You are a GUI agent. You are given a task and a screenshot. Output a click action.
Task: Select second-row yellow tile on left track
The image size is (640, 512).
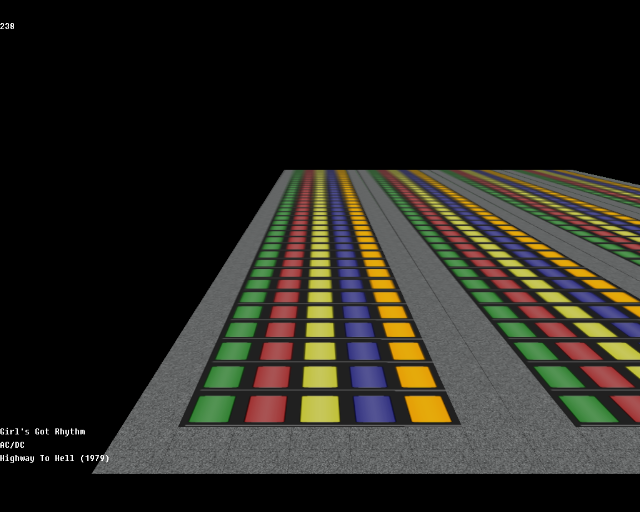(320, 377)
